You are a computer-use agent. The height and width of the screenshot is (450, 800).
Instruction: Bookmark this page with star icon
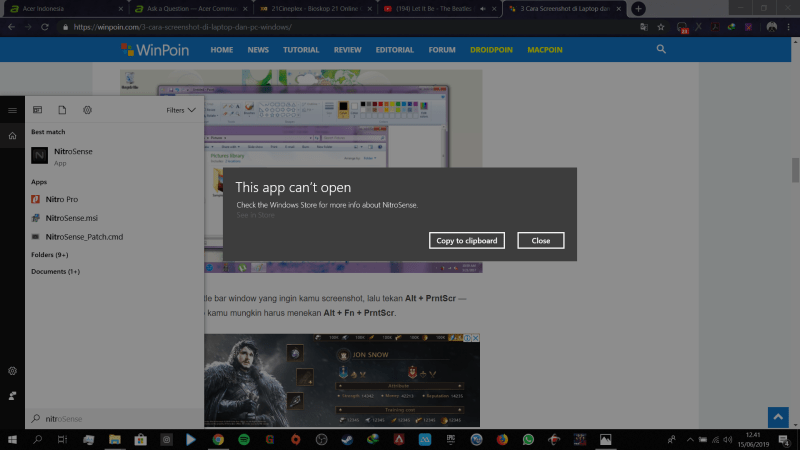pyautogui.click(x=661, y=27)
